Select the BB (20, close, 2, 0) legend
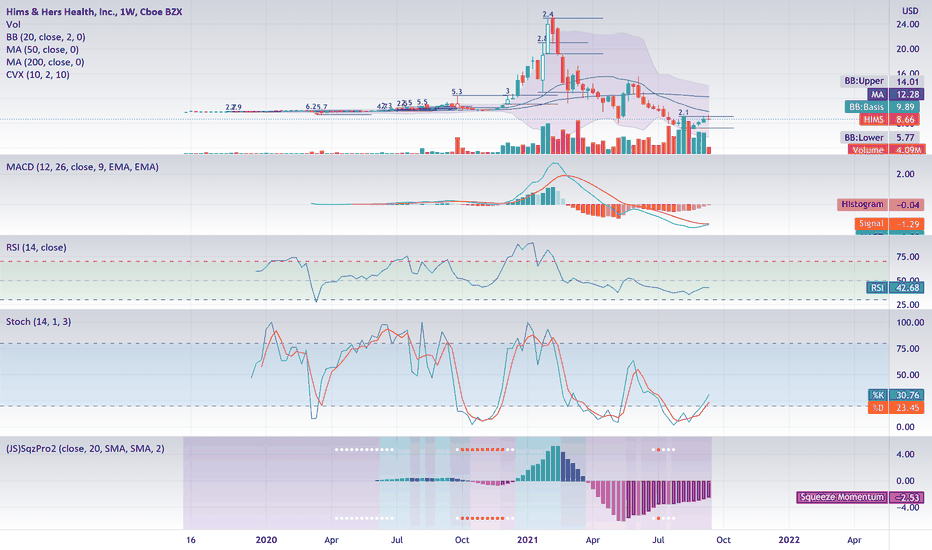The height and width of the screenshot is (550, 932). click(46, 37)
